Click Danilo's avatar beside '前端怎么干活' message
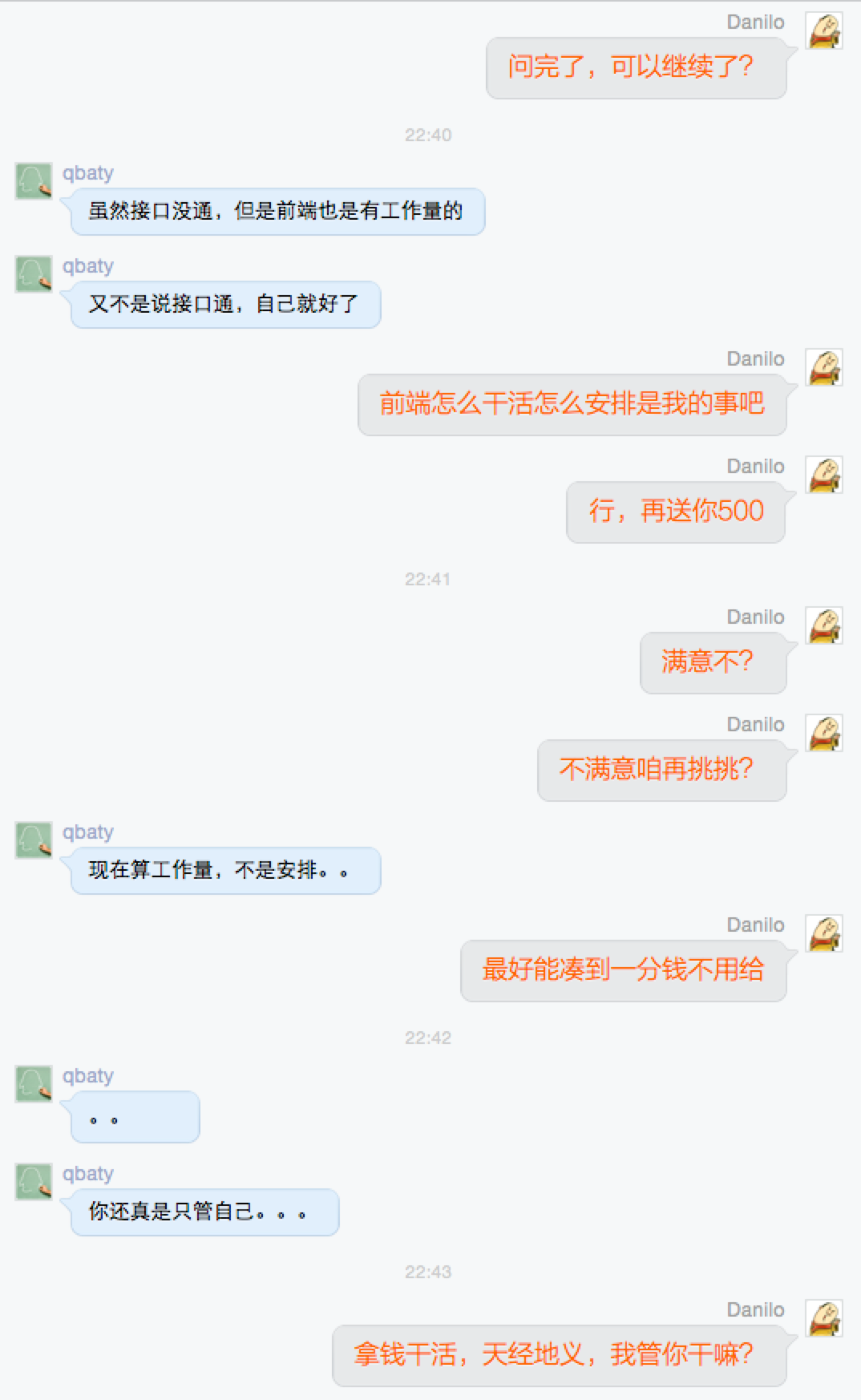This screenshot has width=861, height=1400. tap(823, 367)
